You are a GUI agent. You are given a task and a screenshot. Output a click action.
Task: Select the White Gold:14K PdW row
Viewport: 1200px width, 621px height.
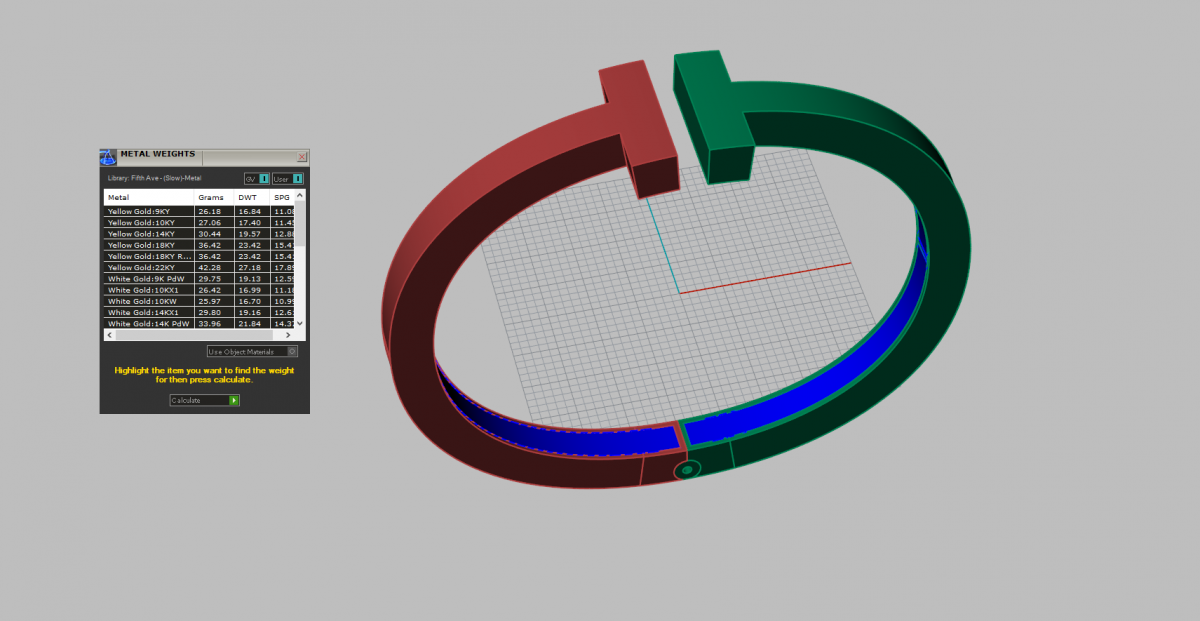tap(199, 323)
